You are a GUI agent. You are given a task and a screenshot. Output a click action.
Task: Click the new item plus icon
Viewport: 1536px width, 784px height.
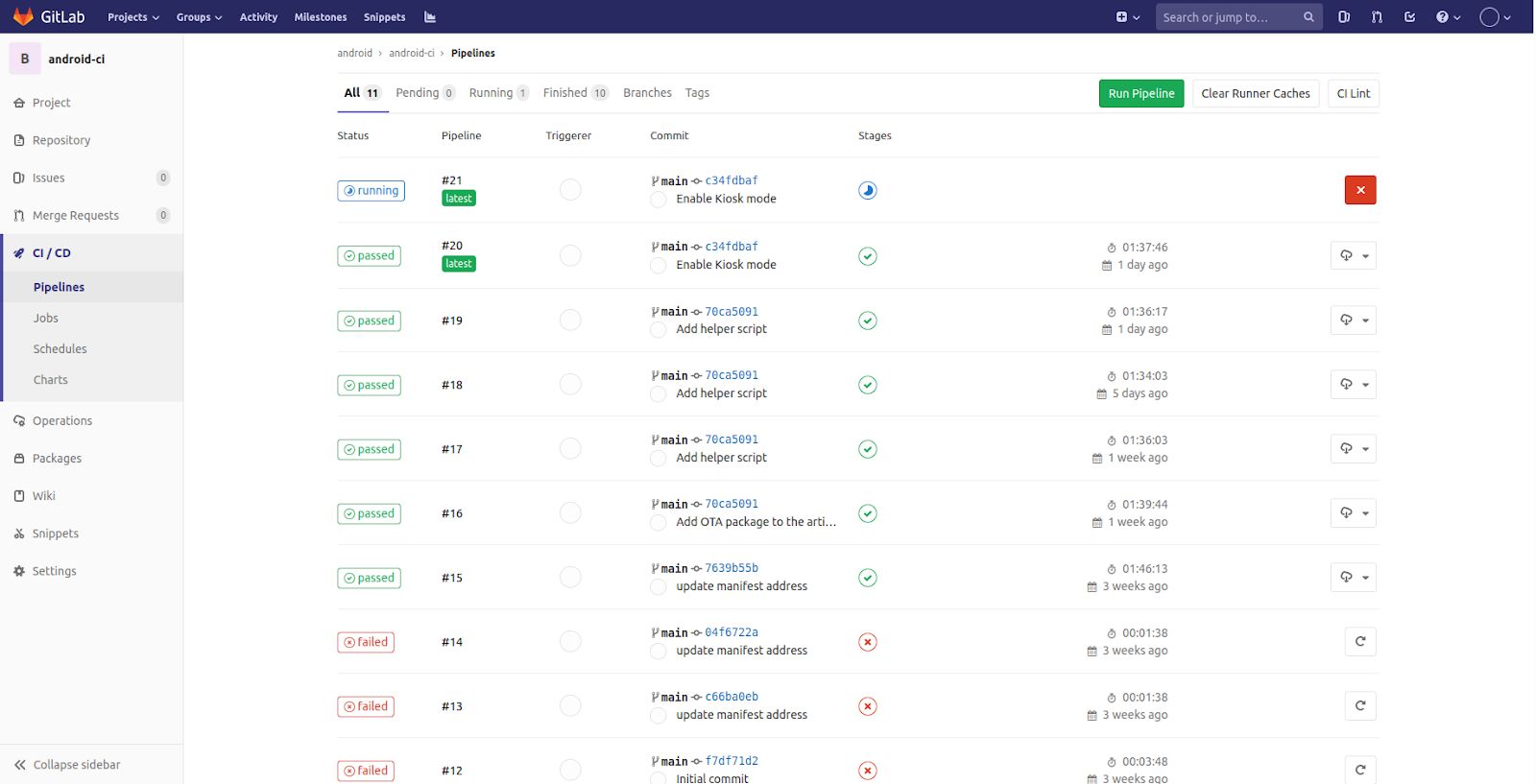click(x=1127, y=17)
